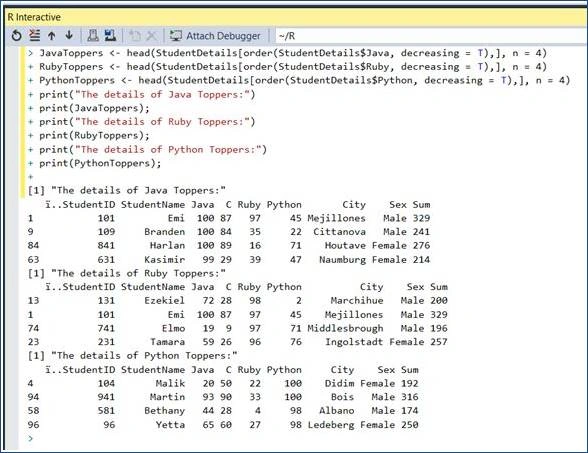The image size is (588, 453).
Task: Click the Attach Debugger monitor icon
Action: (x=176, y=36)
